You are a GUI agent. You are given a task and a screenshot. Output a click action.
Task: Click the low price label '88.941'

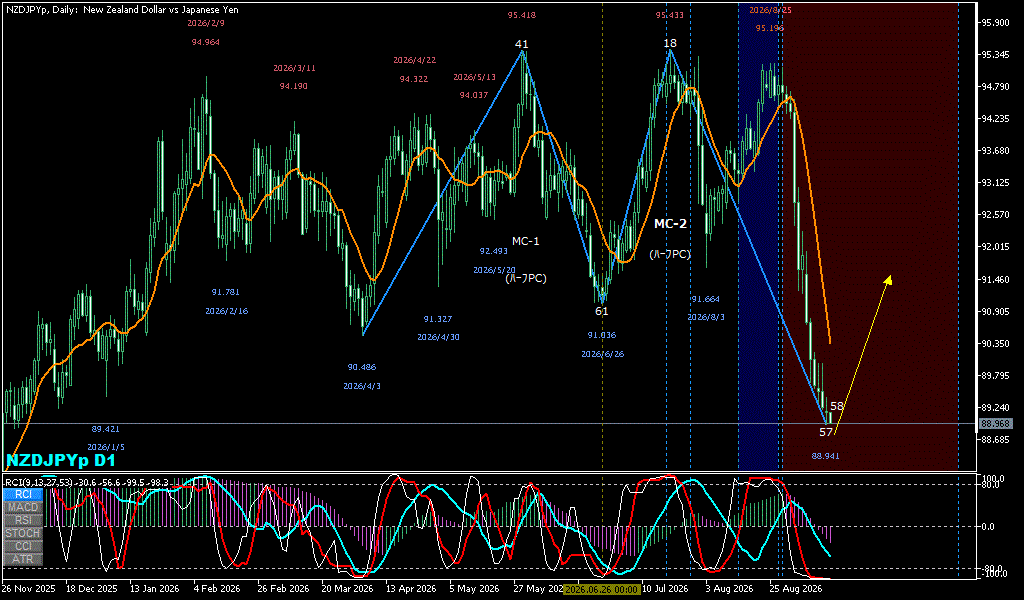825,456
